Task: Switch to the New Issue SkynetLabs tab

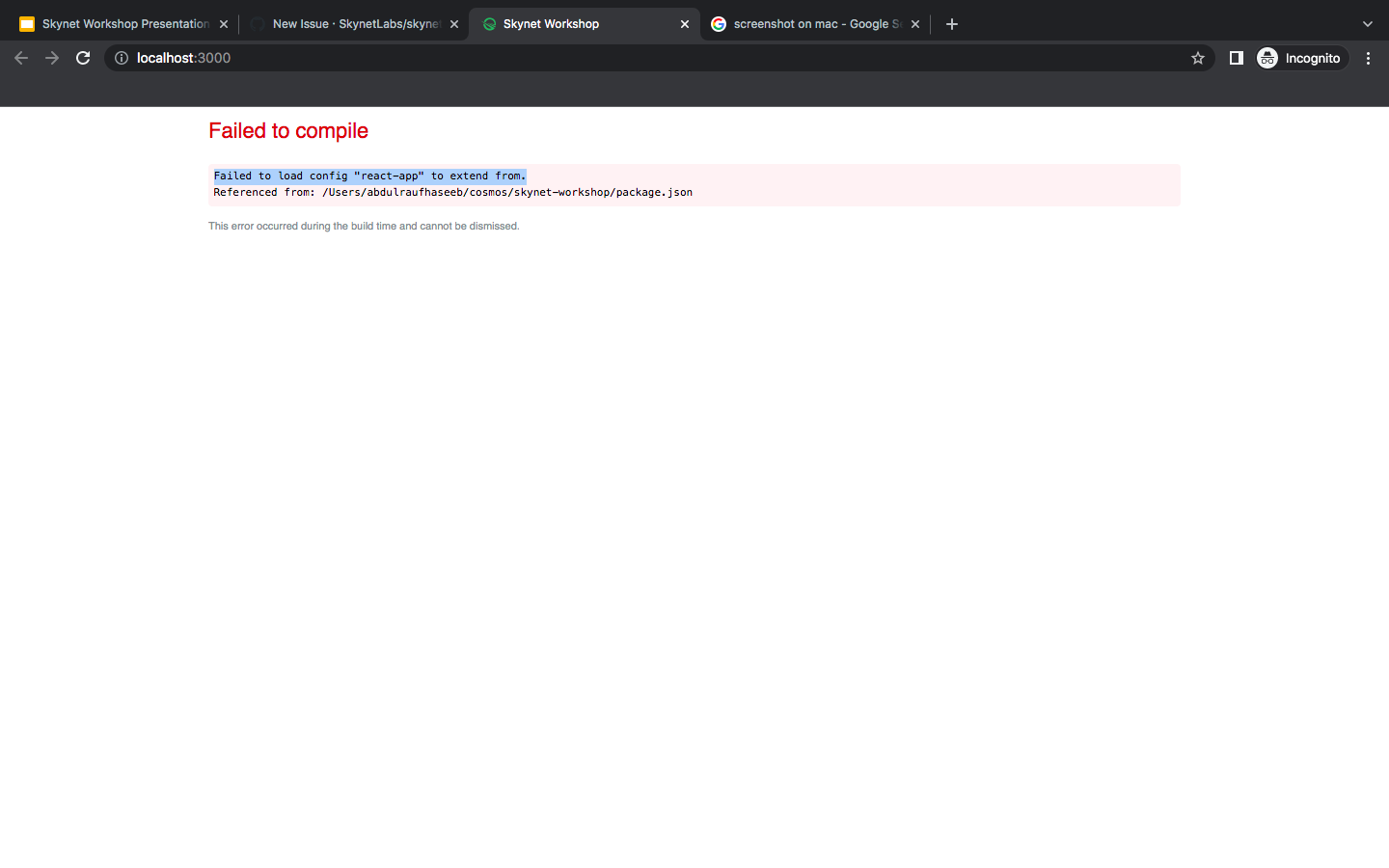Action: (x=347, y=23)
